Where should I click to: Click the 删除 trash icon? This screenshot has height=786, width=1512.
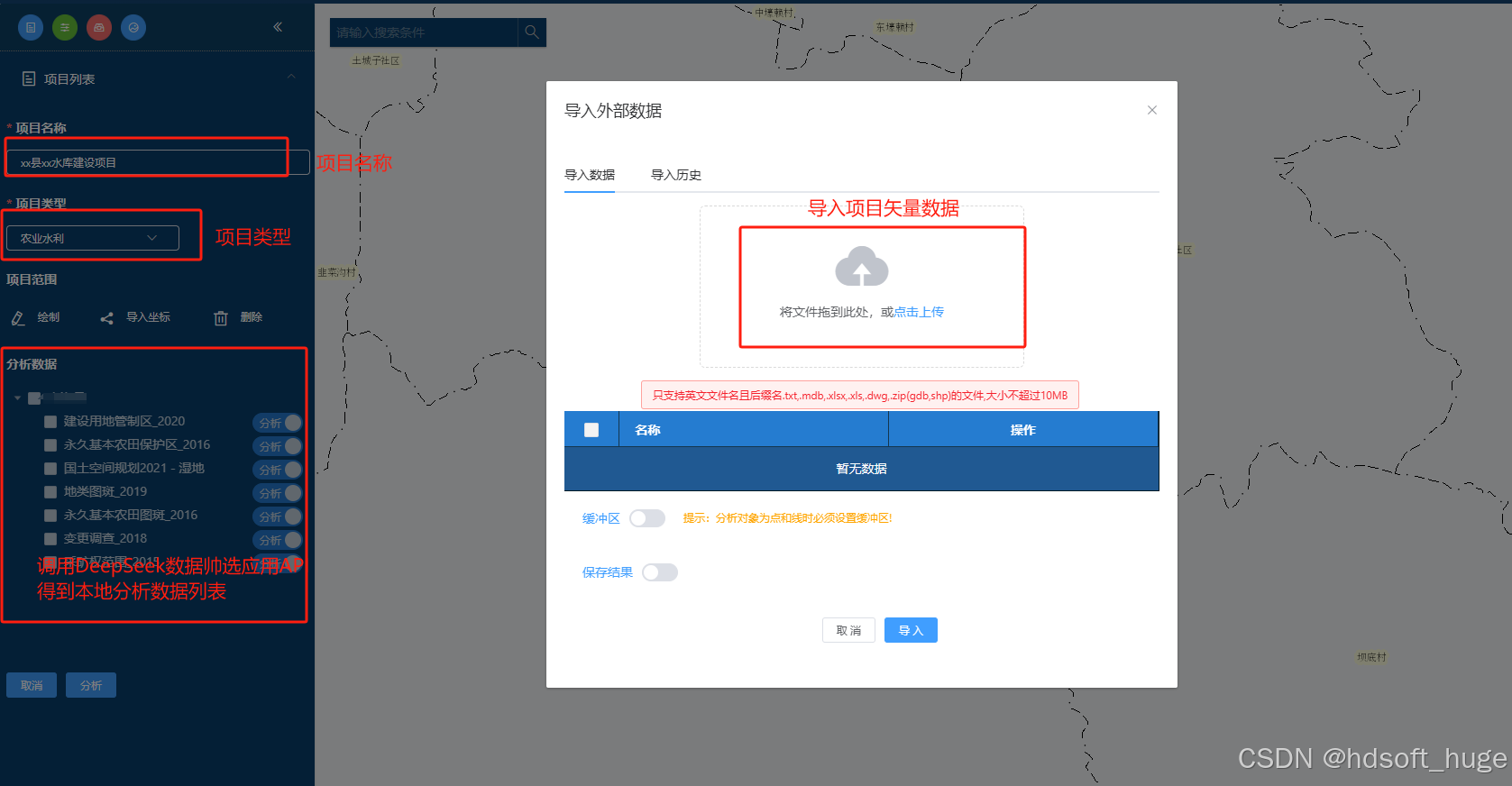(221, 317)
